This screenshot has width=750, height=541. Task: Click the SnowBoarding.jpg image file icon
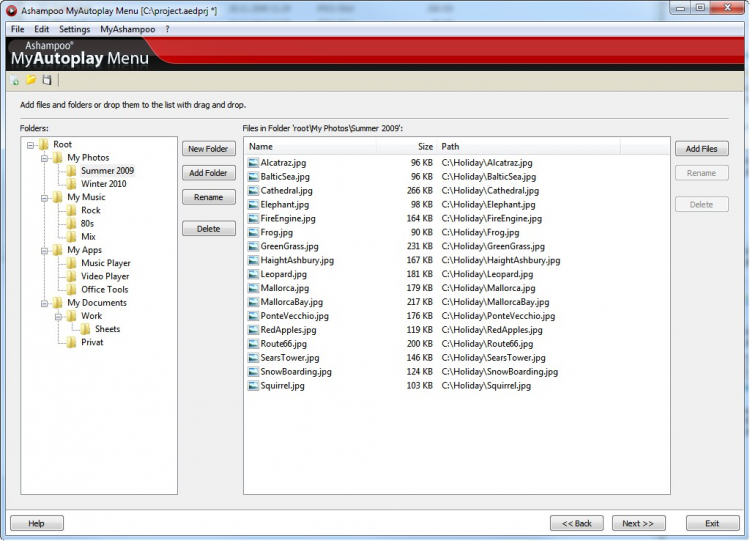(x=253, y=371)
